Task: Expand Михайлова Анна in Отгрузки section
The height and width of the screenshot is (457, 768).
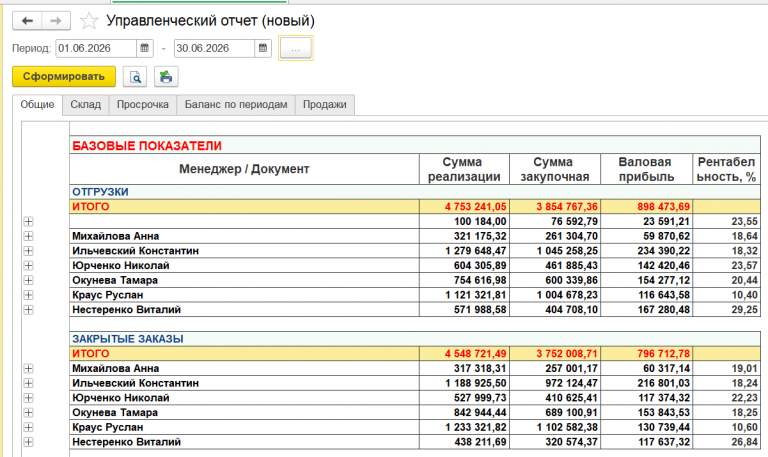Action: click(x=28, y=236)
